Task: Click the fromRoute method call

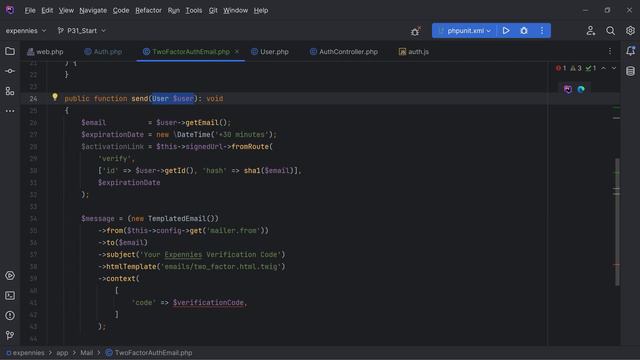Action: click(x=250, y=147)
